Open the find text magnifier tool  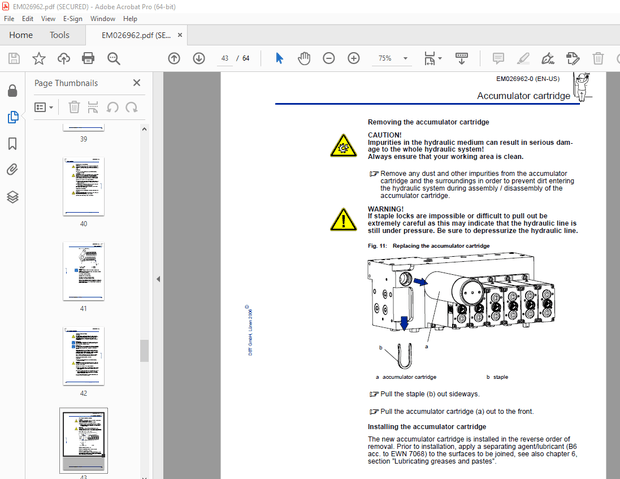click(113, 59)
